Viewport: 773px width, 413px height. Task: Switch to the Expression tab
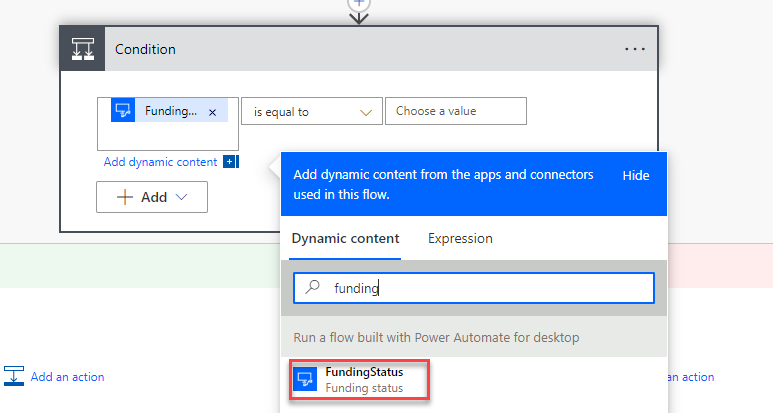click(460, 239)
